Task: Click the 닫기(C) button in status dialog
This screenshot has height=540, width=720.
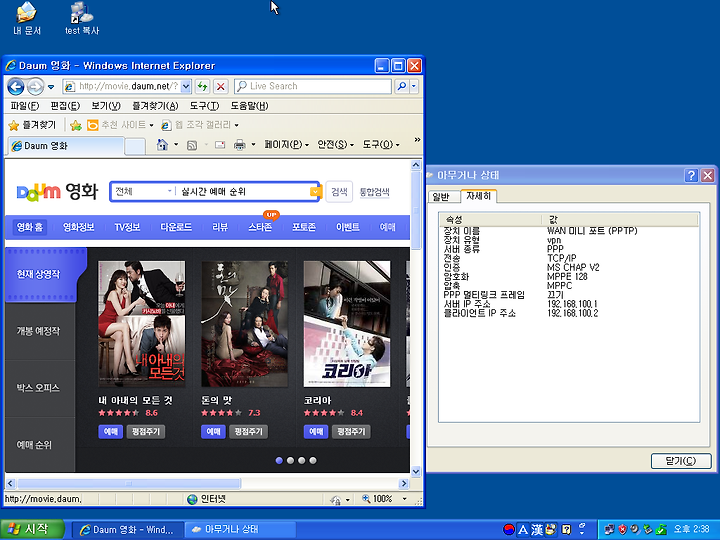Action: point(681,461)
